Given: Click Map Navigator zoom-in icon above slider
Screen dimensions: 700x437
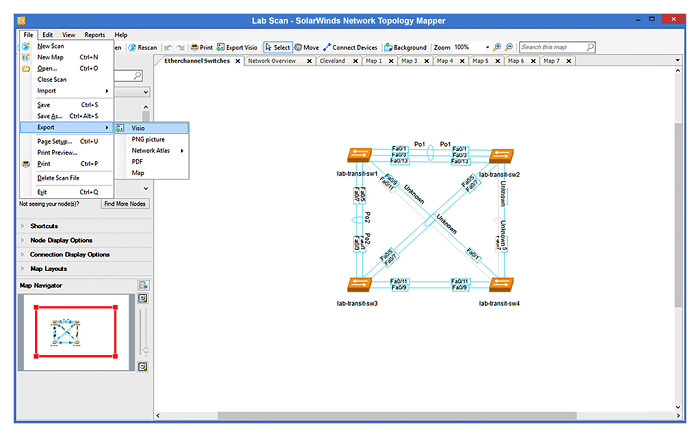Looking at the screenshot, I should (x=143, y=298).
